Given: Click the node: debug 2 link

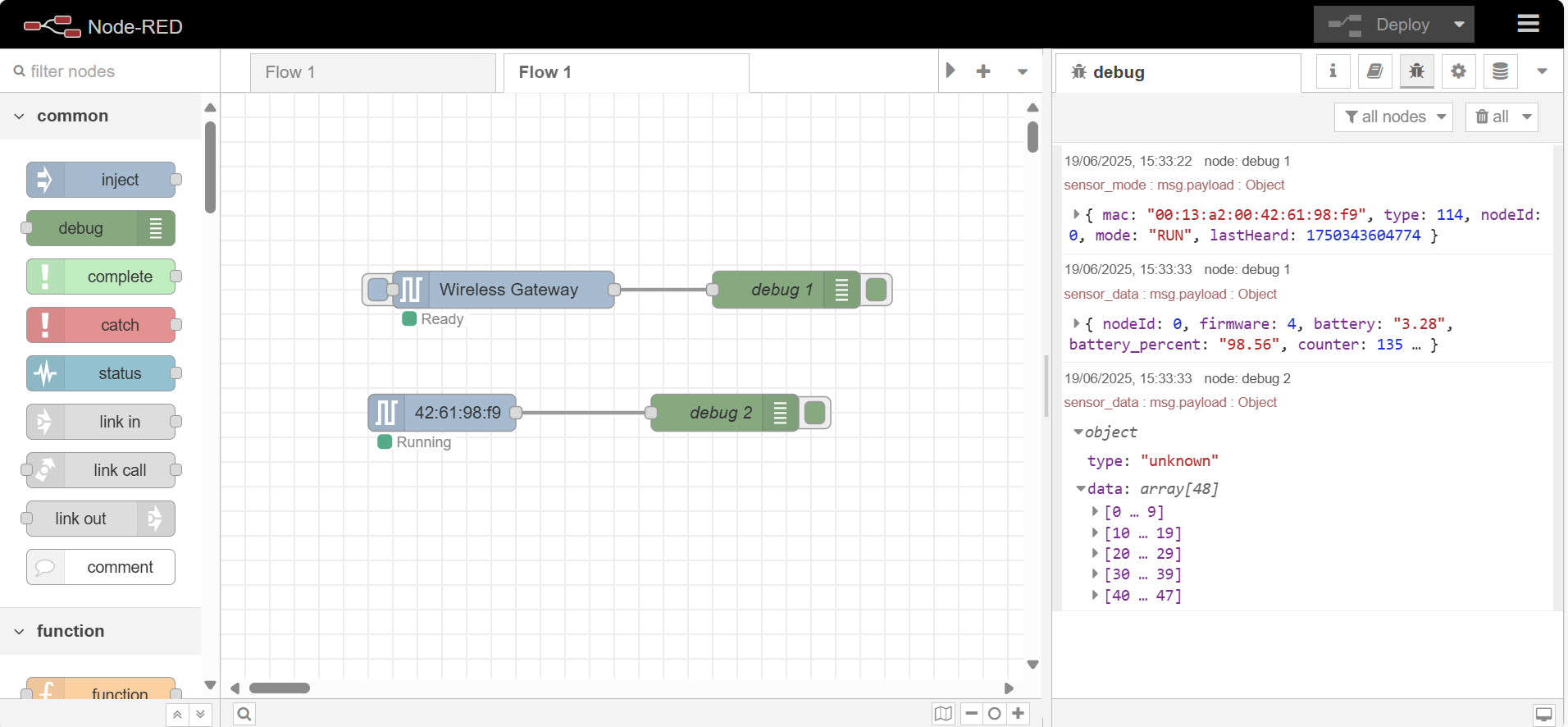Looking at the screenshot, I should (1247, 378).
